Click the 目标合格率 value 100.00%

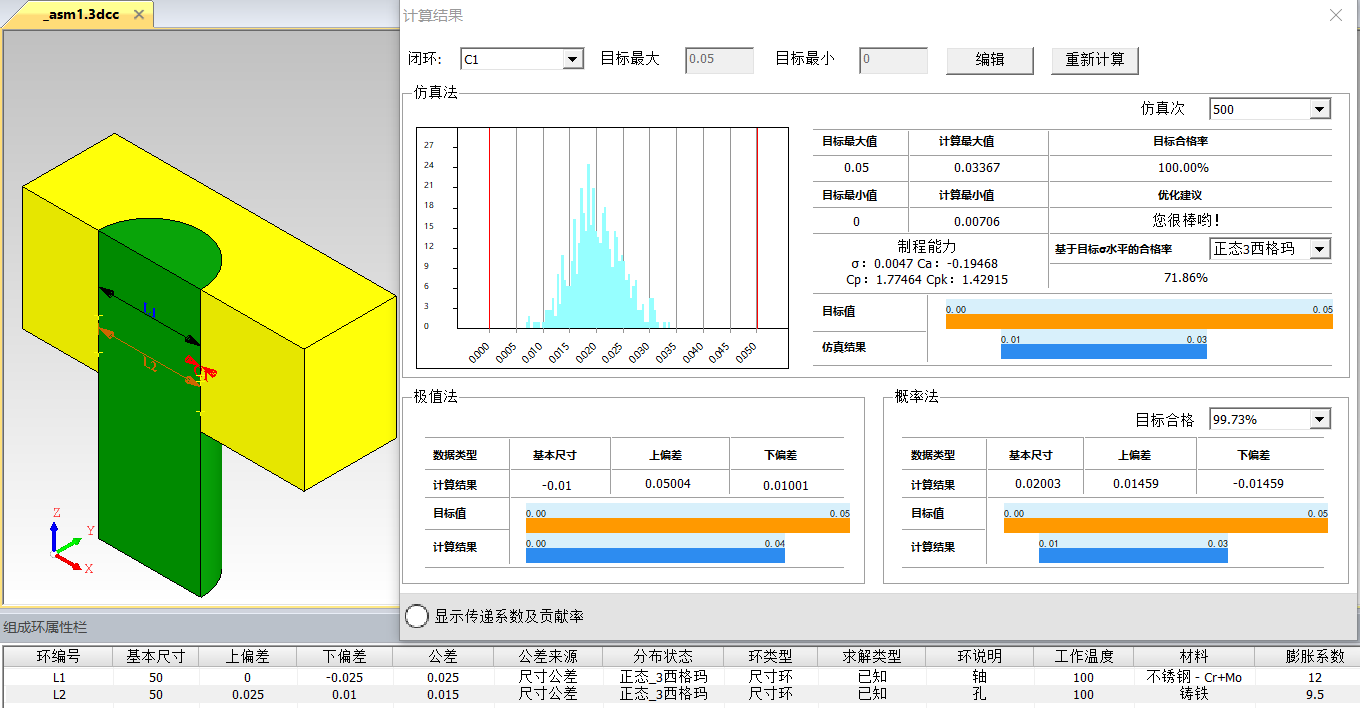(1183, 168)
